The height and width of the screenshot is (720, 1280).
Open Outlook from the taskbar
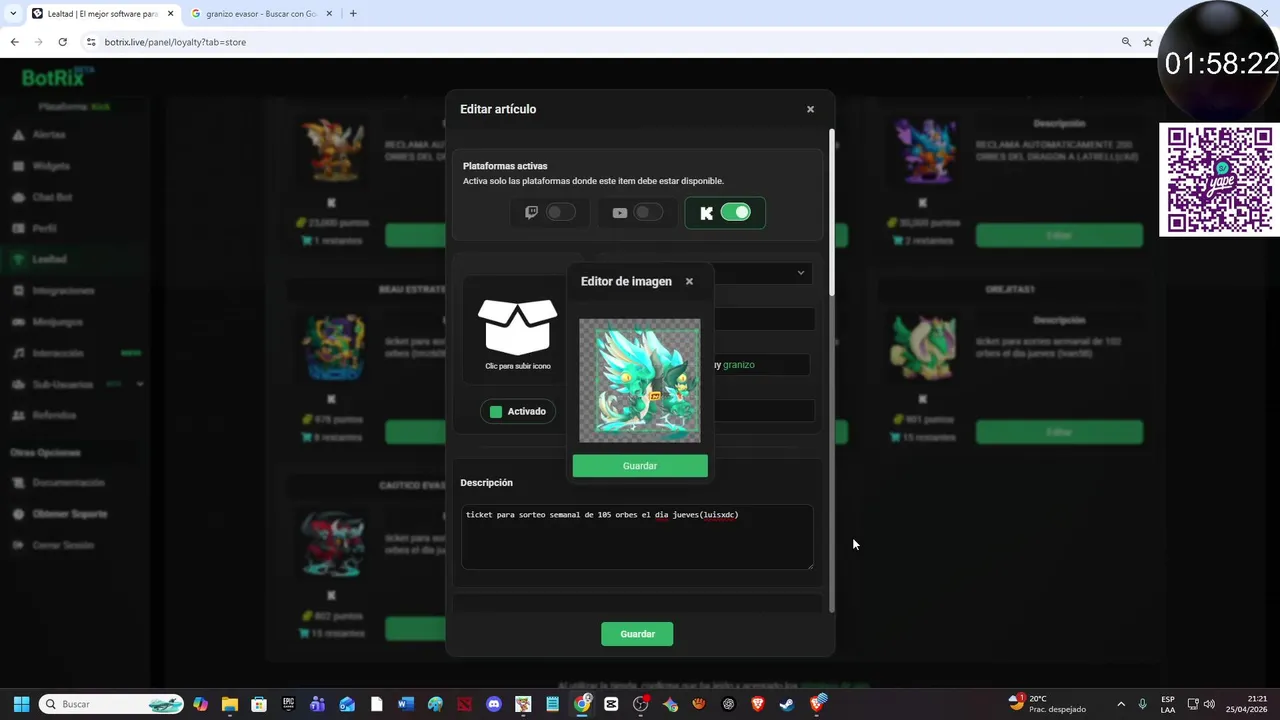347,704
